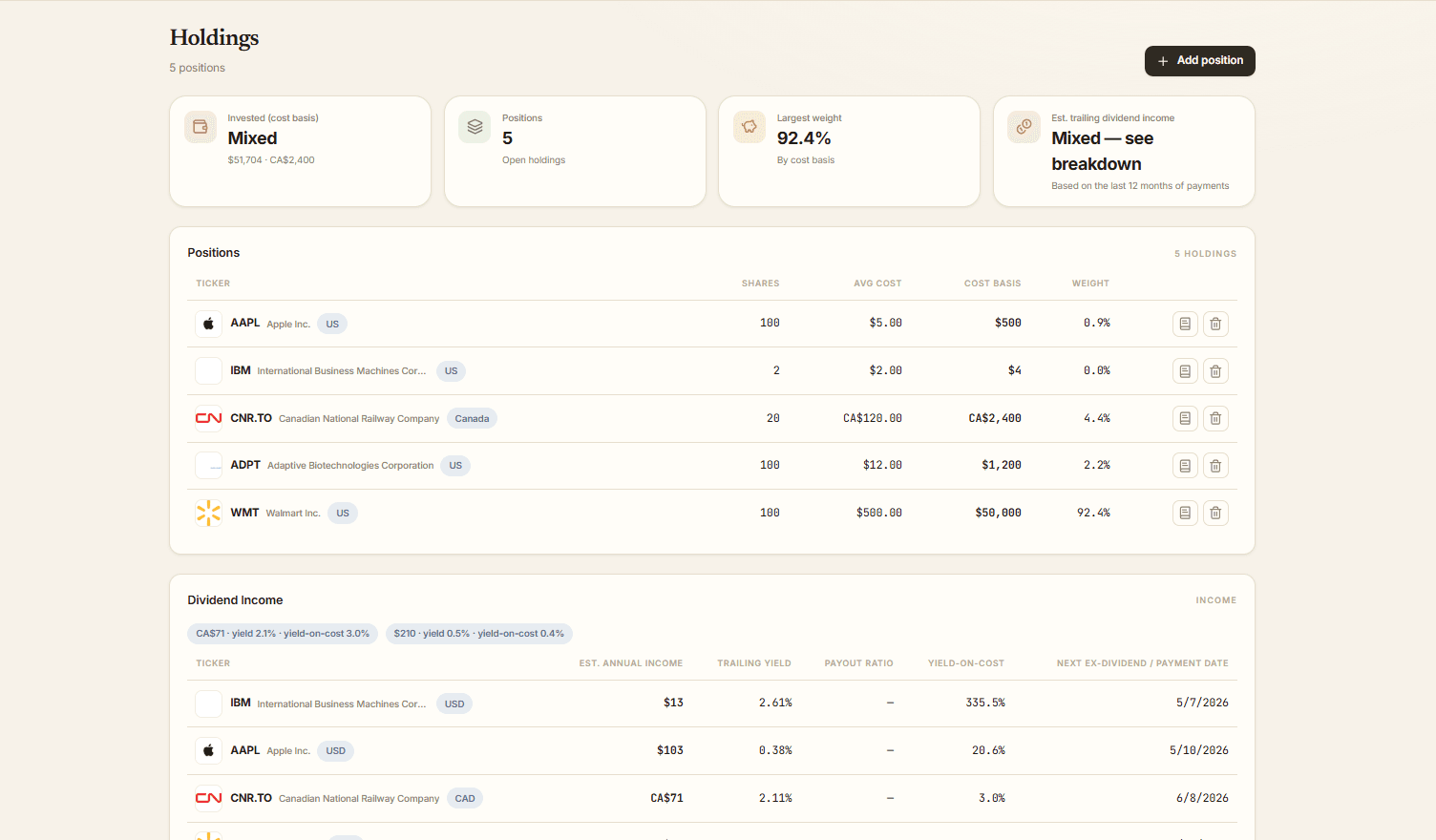The image size is (1436, 840).
Task: Click the COST BASIS column header
Action: [992, 283]
